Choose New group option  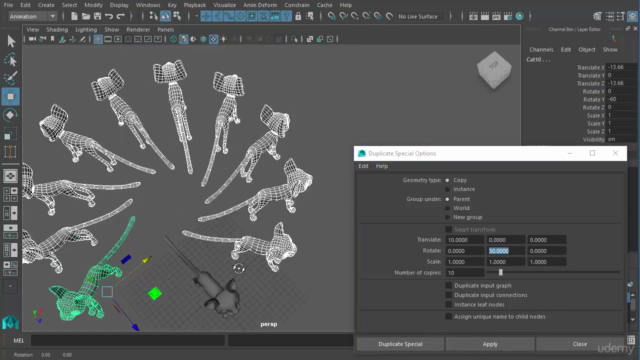coord(447,217)
